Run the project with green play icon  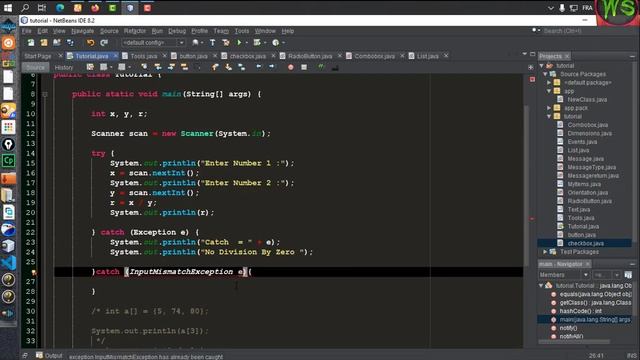tap(239, 42)
